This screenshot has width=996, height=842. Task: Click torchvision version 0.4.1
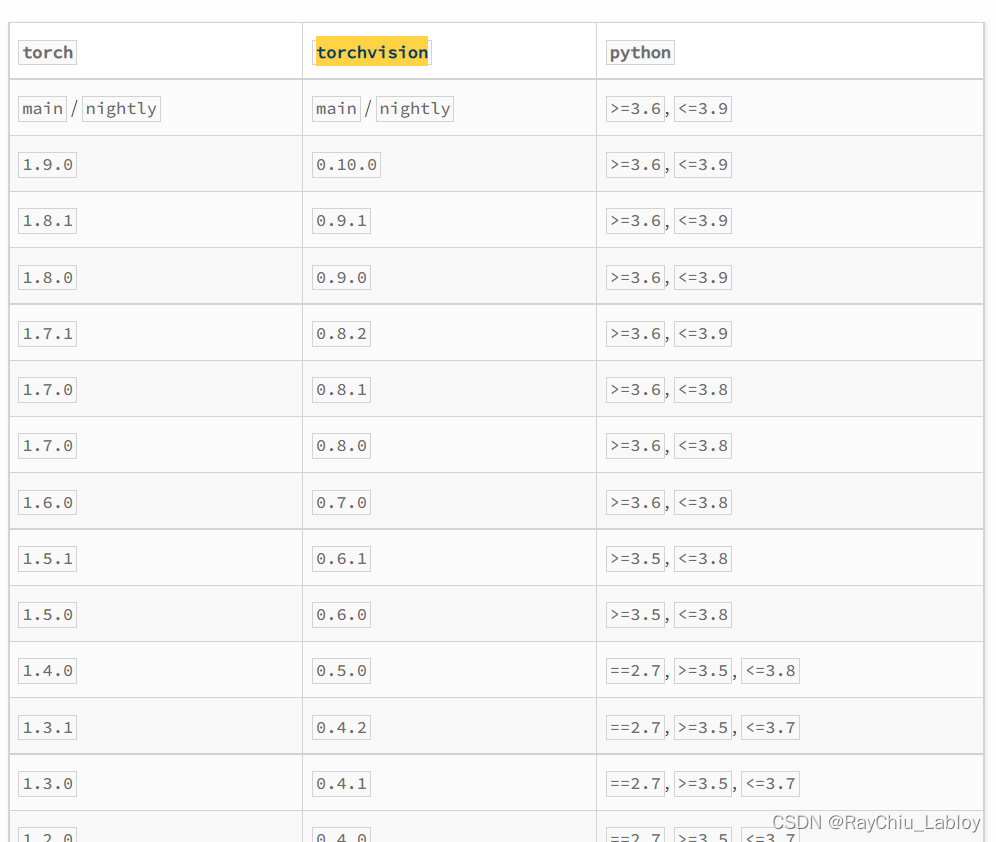(341, 784)
